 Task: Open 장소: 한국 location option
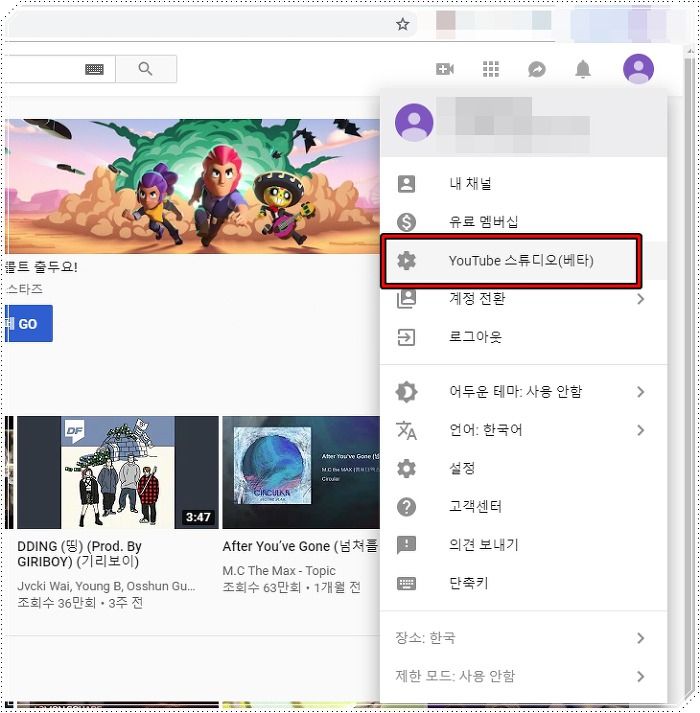523,638
